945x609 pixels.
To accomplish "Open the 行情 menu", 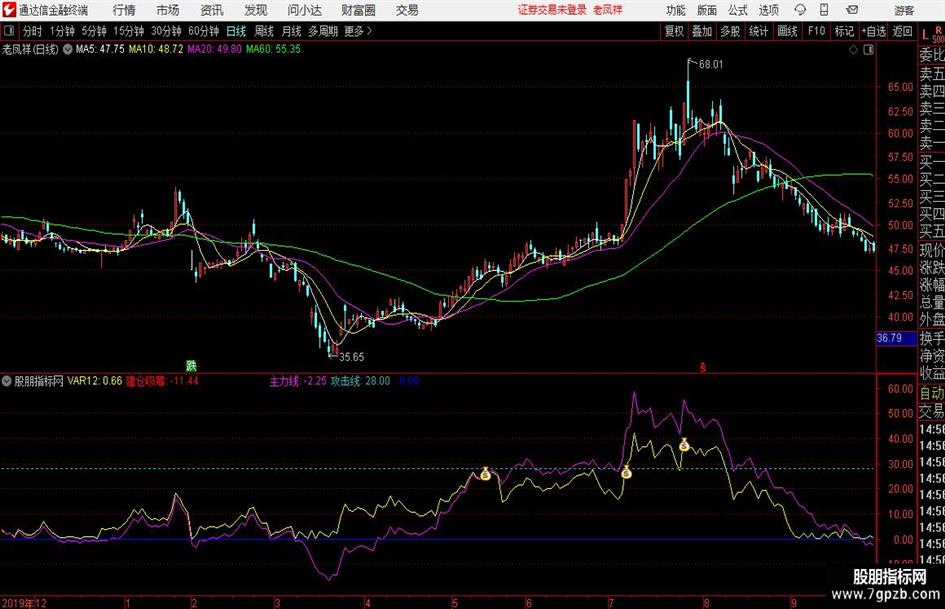I will coord(124,10).
